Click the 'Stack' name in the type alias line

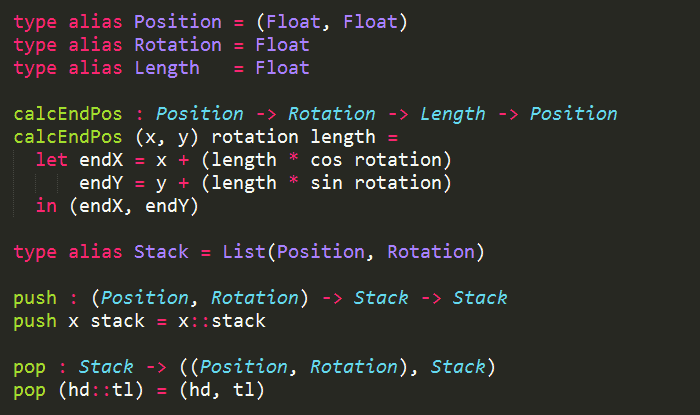click(161, 252)
